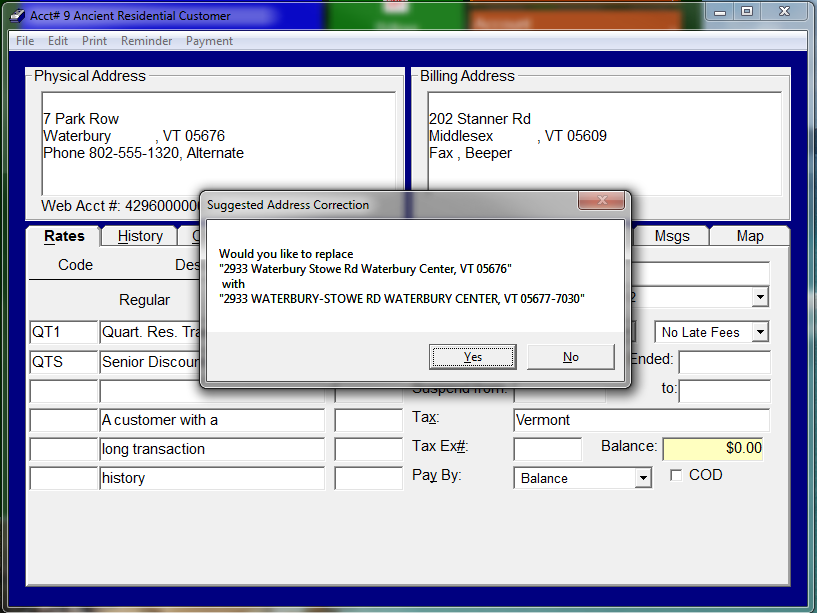
Task: Click the Tax Ex# input field
Action: pyautogui.click(x=547, y=449)
